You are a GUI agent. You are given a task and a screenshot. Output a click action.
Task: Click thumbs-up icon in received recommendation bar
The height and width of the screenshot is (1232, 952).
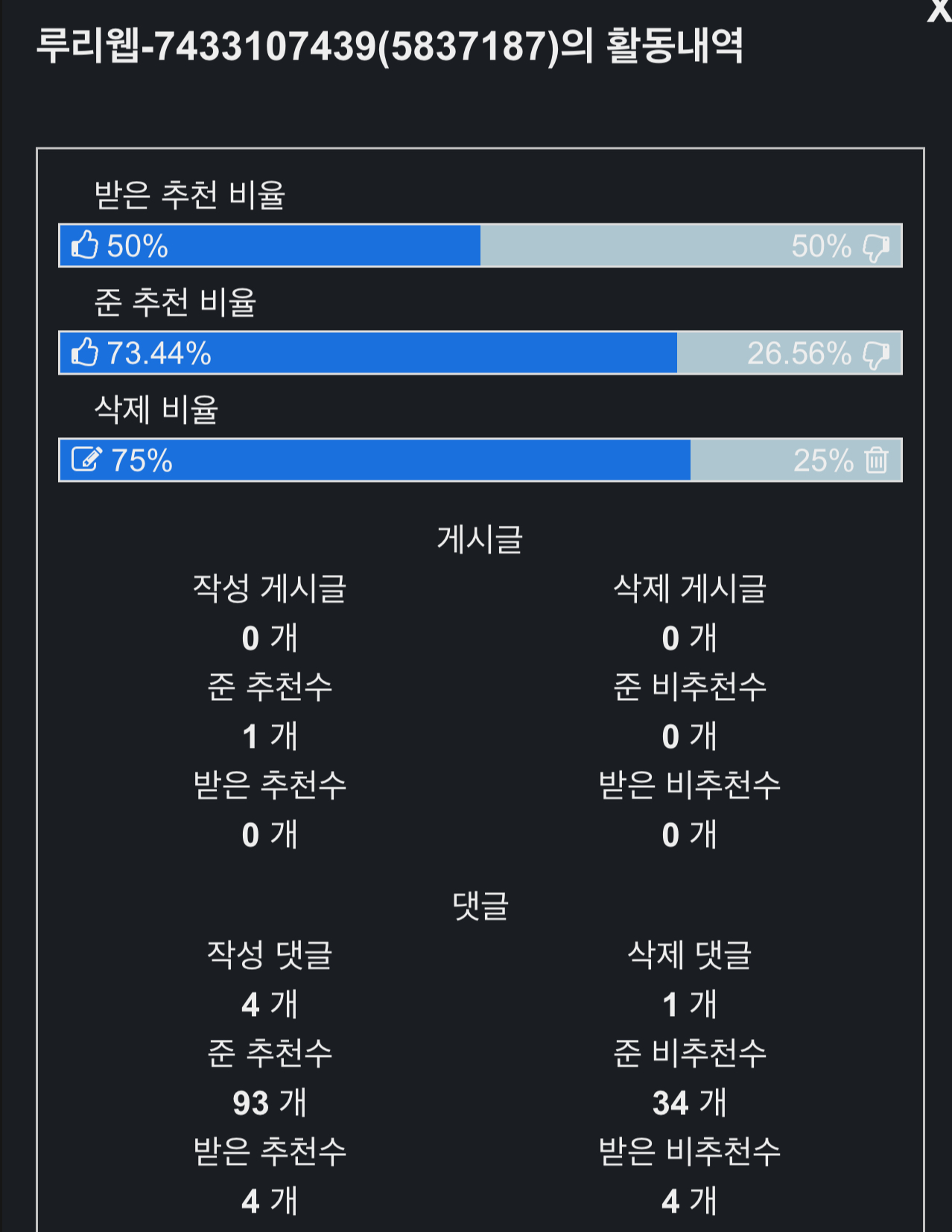(x=85, y=245)
